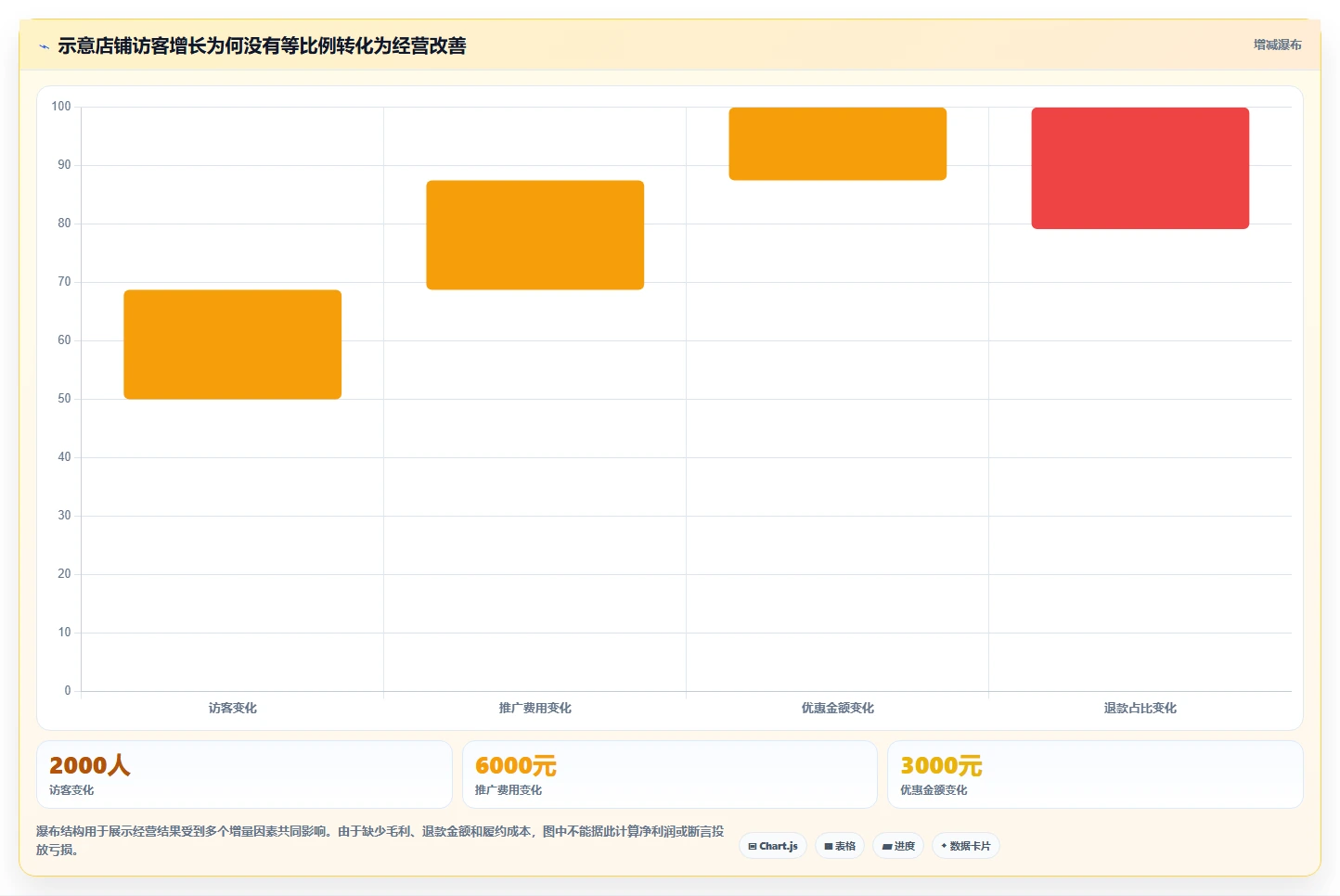1340x896 pixels.
Task: Click the chart title text
Action: pos(262,45)
